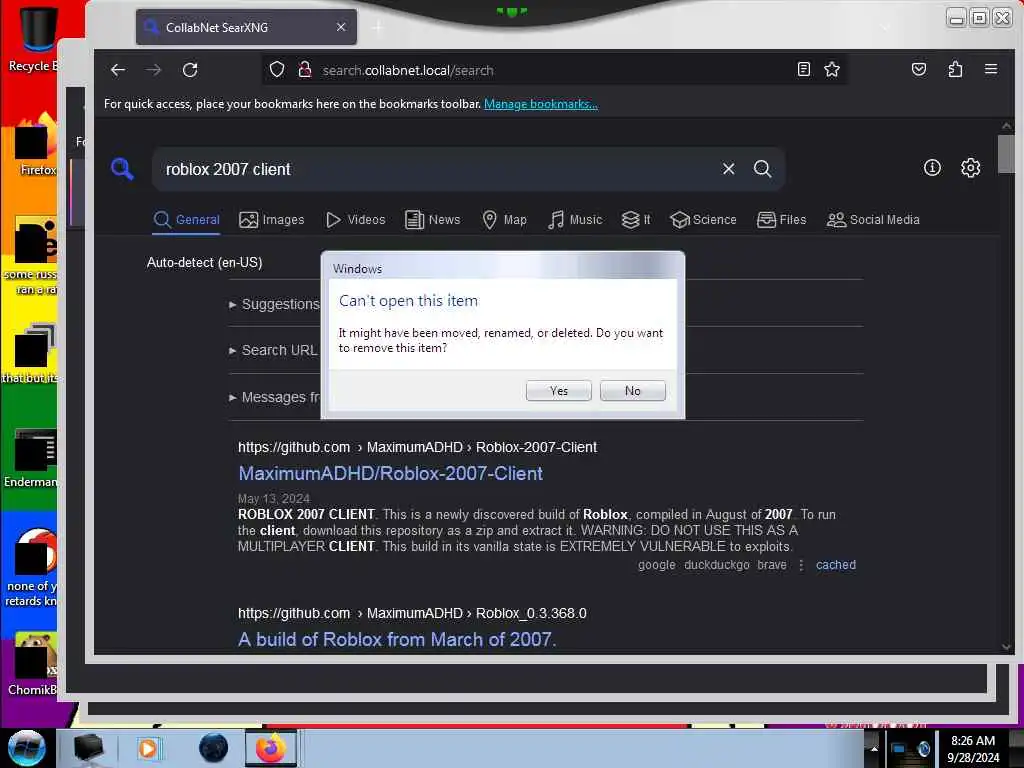Show site info via the padlock icon
Image resolution: width=1024 pixels, height=768 pixels.
304,69
